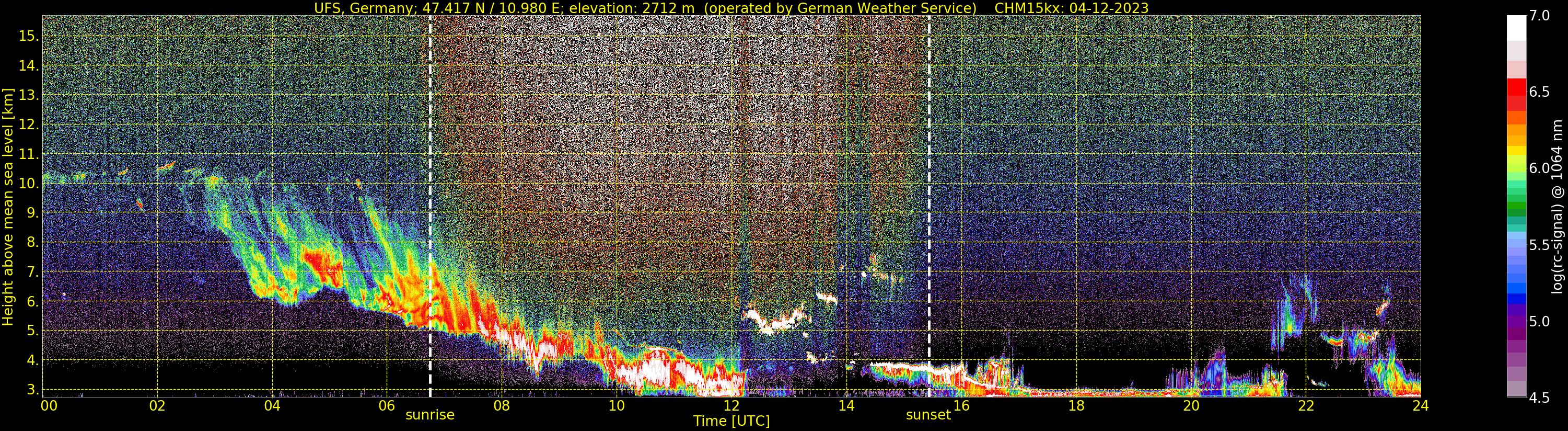Click the time axis tick '06'

(387, 406)
